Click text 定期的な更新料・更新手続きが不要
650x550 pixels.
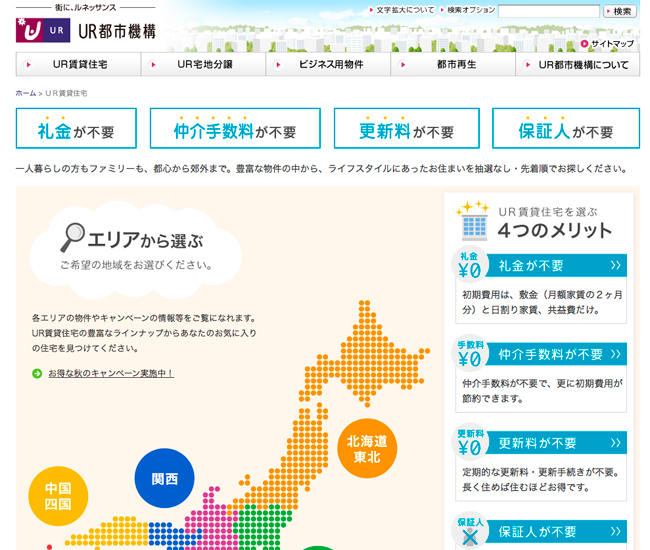point(541,472)
